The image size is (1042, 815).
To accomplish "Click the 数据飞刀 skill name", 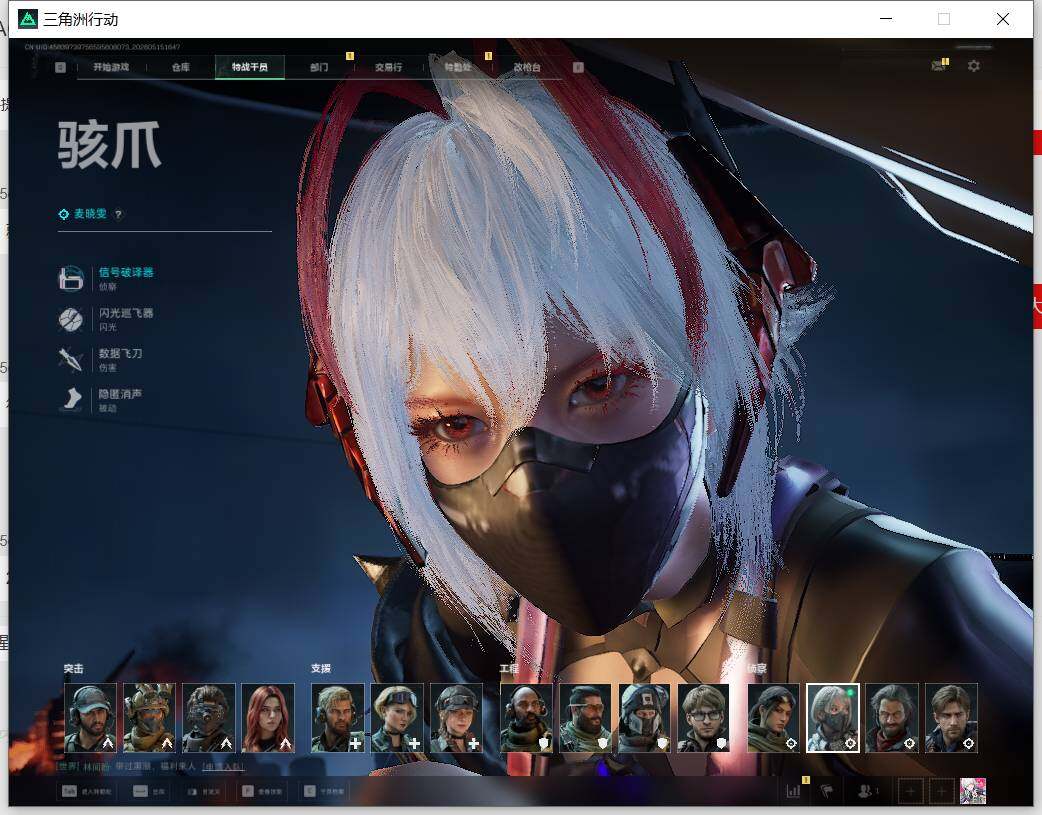I will (x=120, y=353).
